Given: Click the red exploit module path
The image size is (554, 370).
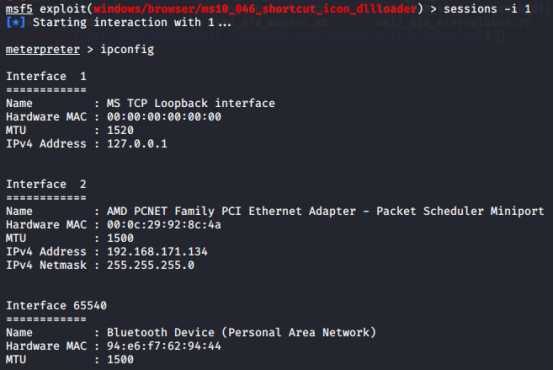Looking at the screenshot, I should [255, 9].
